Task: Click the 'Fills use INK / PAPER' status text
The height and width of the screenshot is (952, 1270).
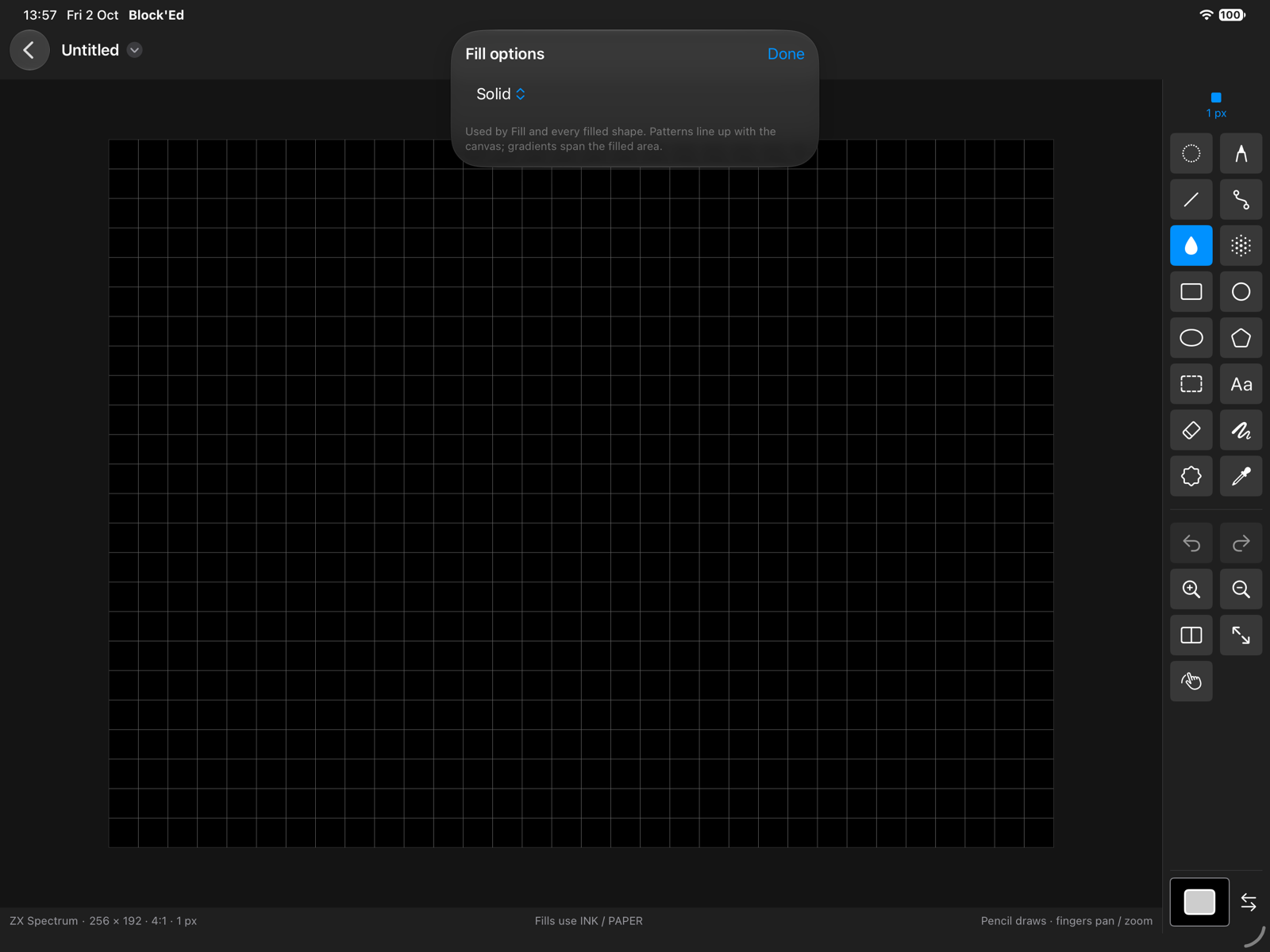Action: 588,921
